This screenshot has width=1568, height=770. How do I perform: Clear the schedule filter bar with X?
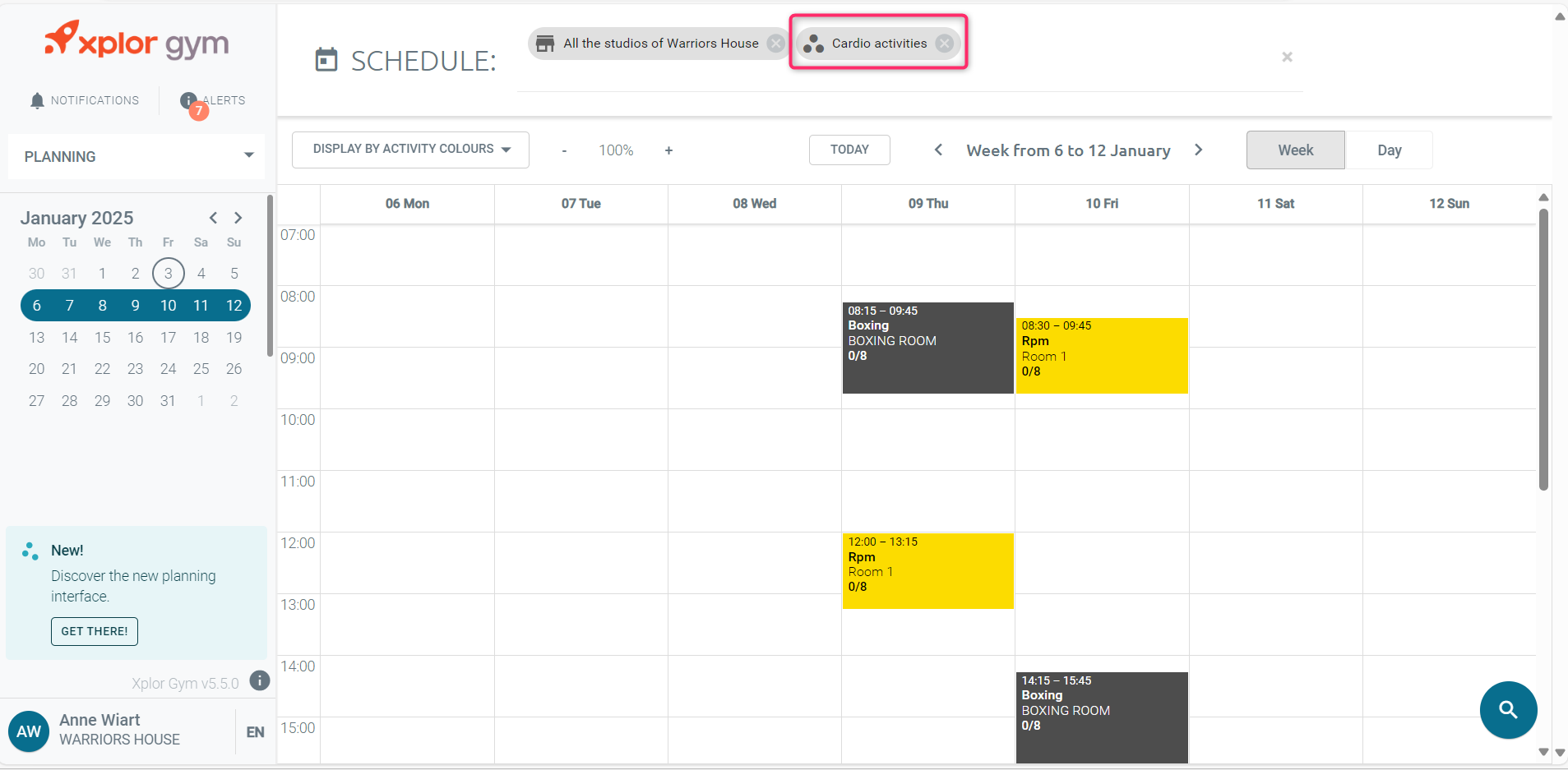click(1287, 57)
